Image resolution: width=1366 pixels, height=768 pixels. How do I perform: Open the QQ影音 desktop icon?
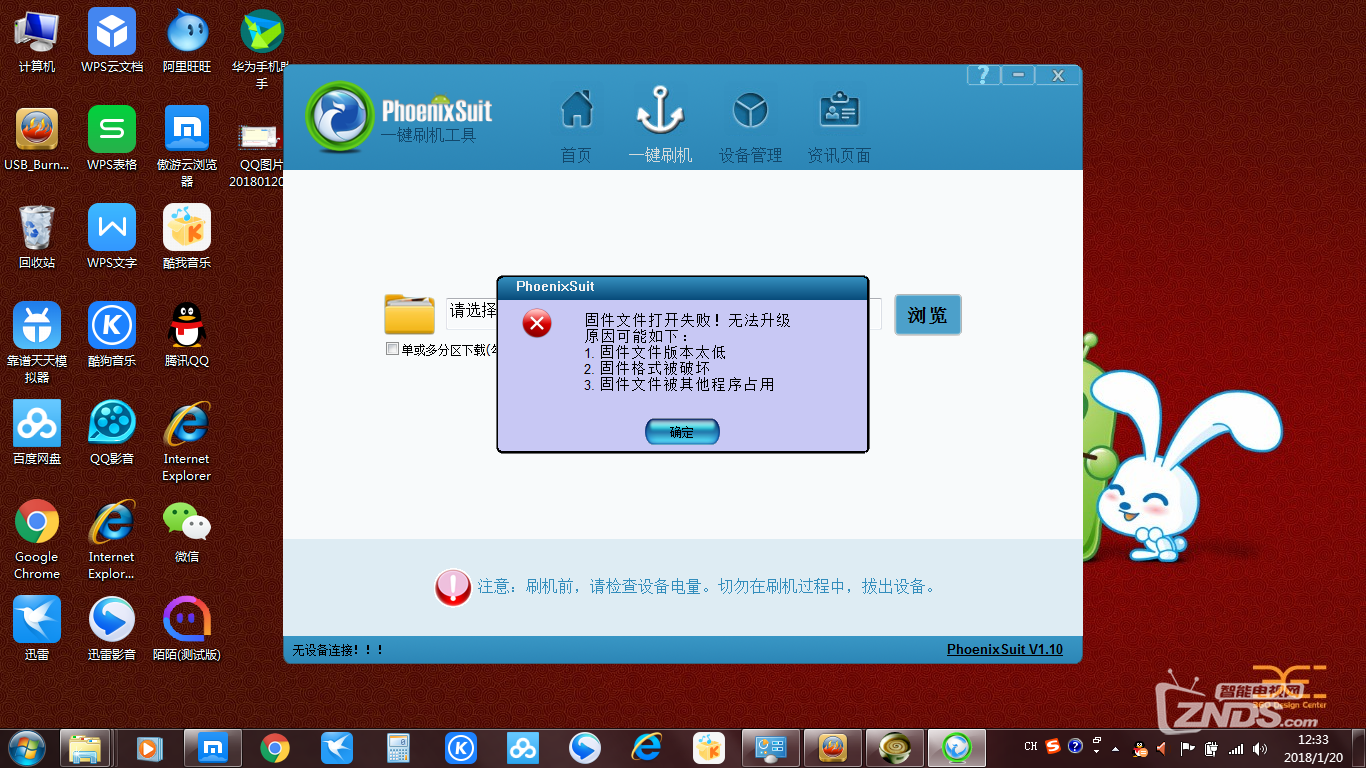coord(112,433)
